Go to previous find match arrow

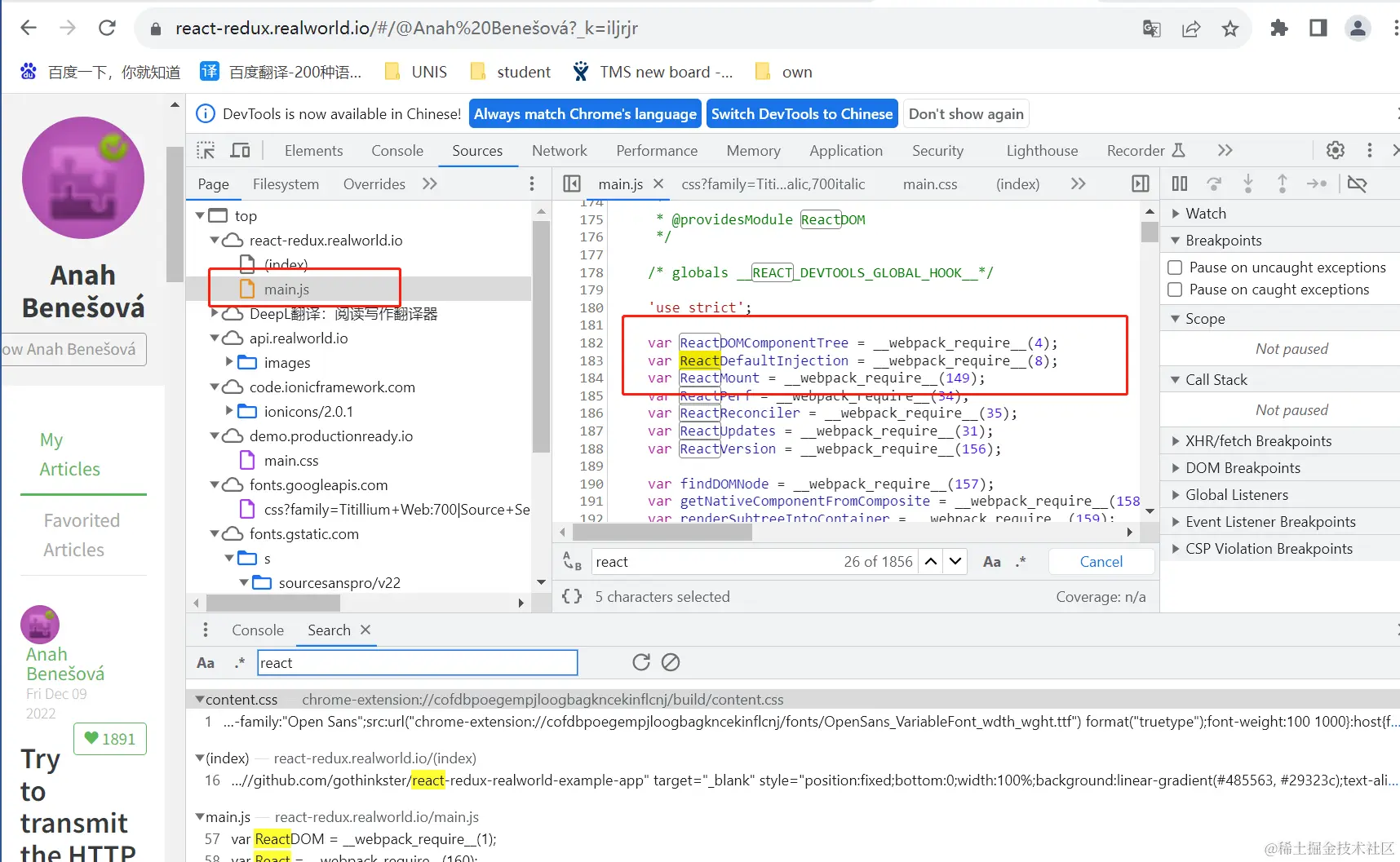pos(931,561)
